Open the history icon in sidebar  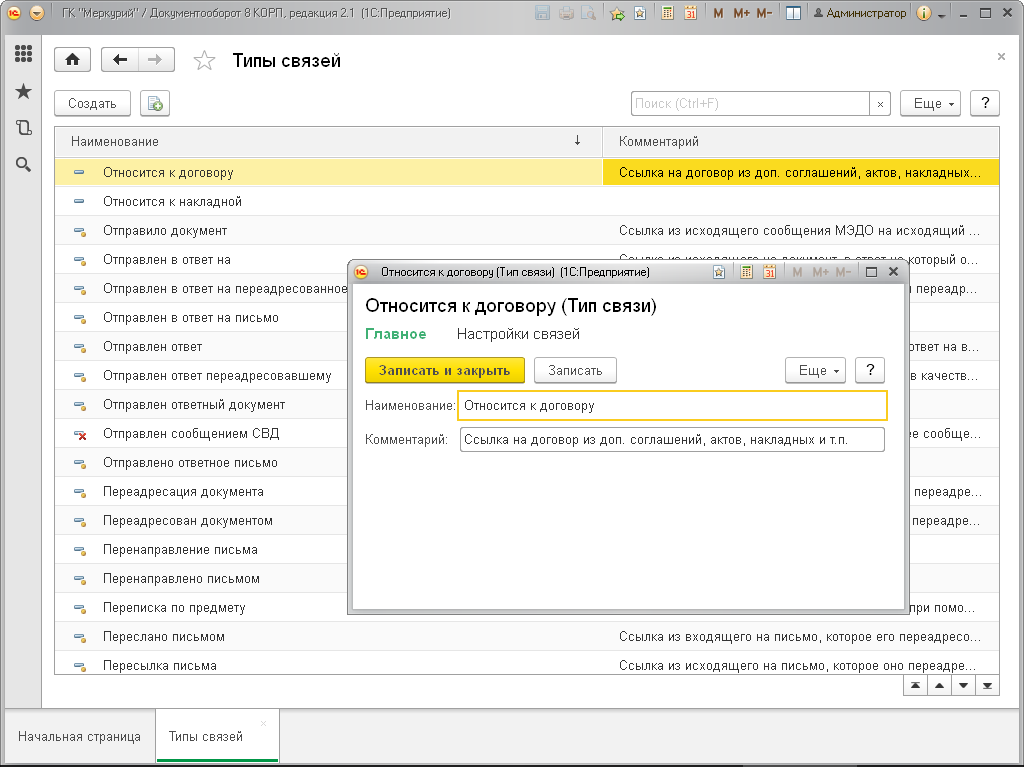(24, 127)
